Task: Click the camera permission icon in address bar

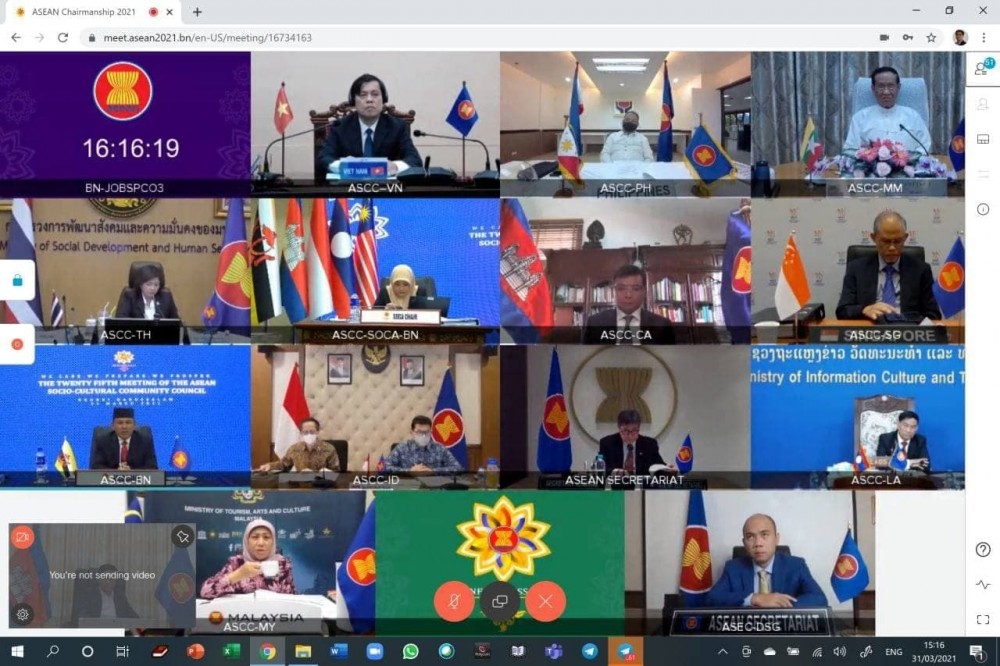Action: tap(884, 38)
